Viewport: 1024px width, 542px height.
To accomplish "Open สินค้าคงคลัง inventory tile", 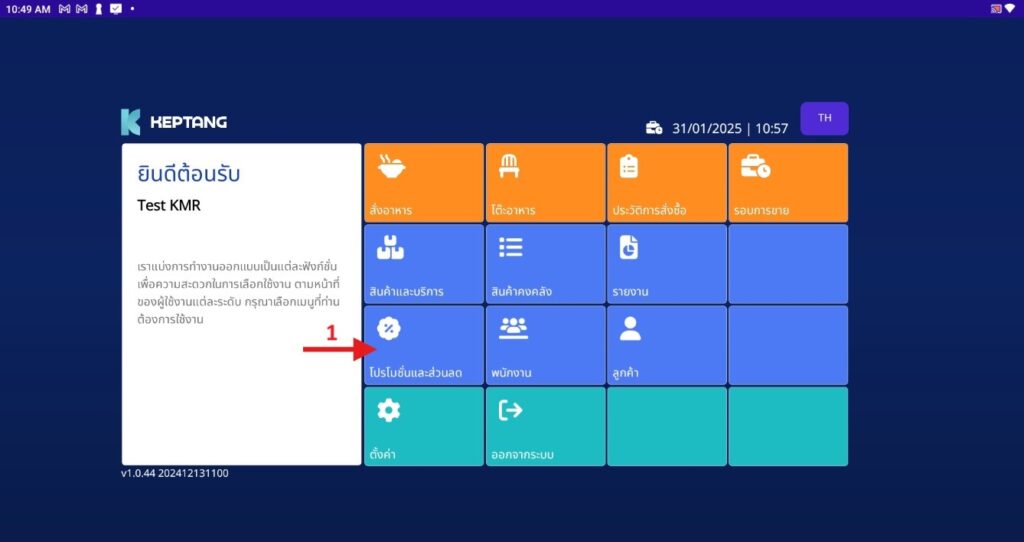I will click(545, 264).
